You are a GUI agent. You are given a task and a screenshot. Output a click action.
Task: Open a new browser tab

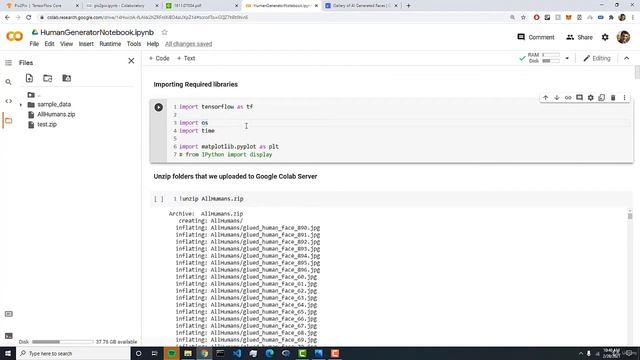409,6
